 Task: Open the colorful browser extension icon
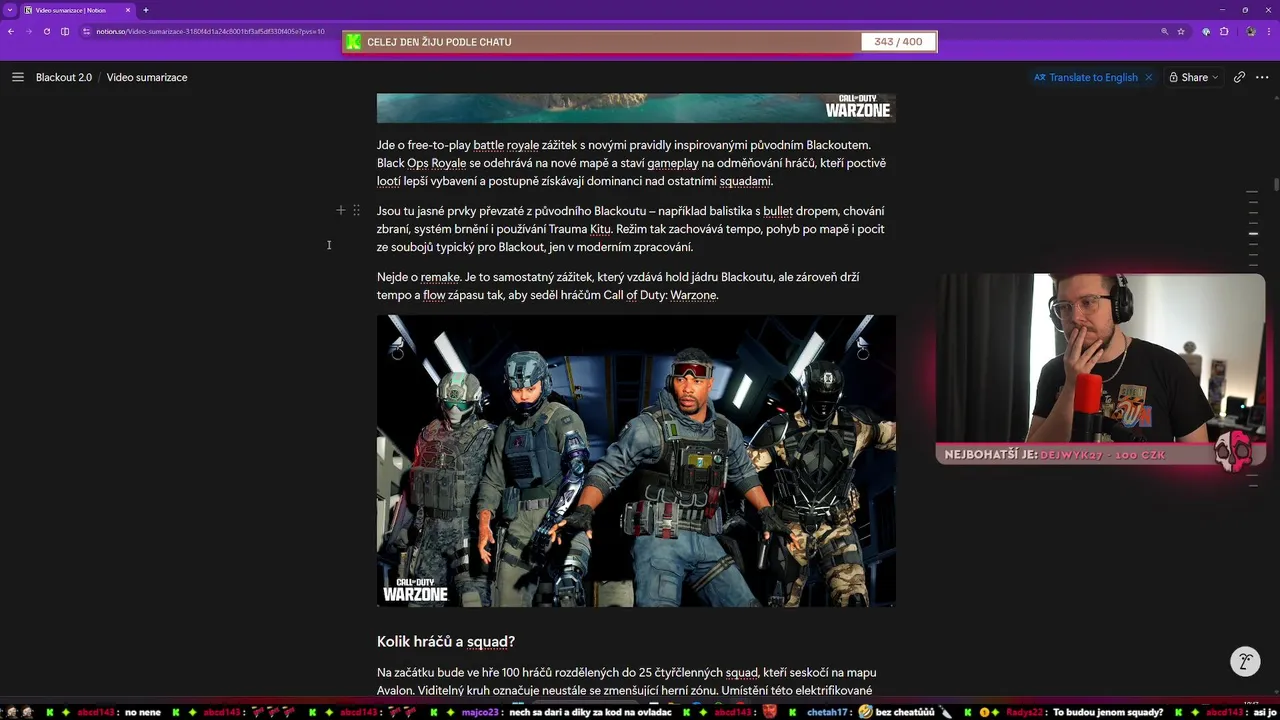1206,31
